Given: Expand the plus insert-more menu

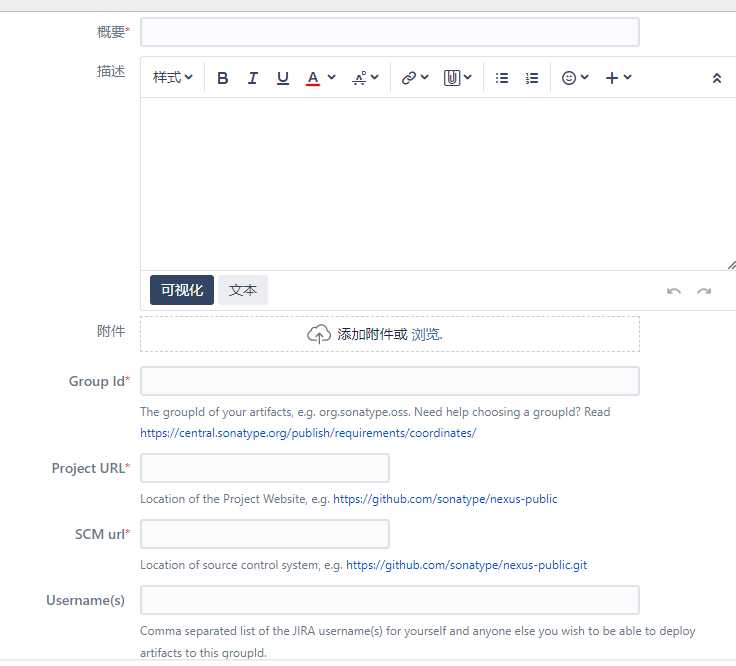Looking at the screenshot, I should coord(618,78).
